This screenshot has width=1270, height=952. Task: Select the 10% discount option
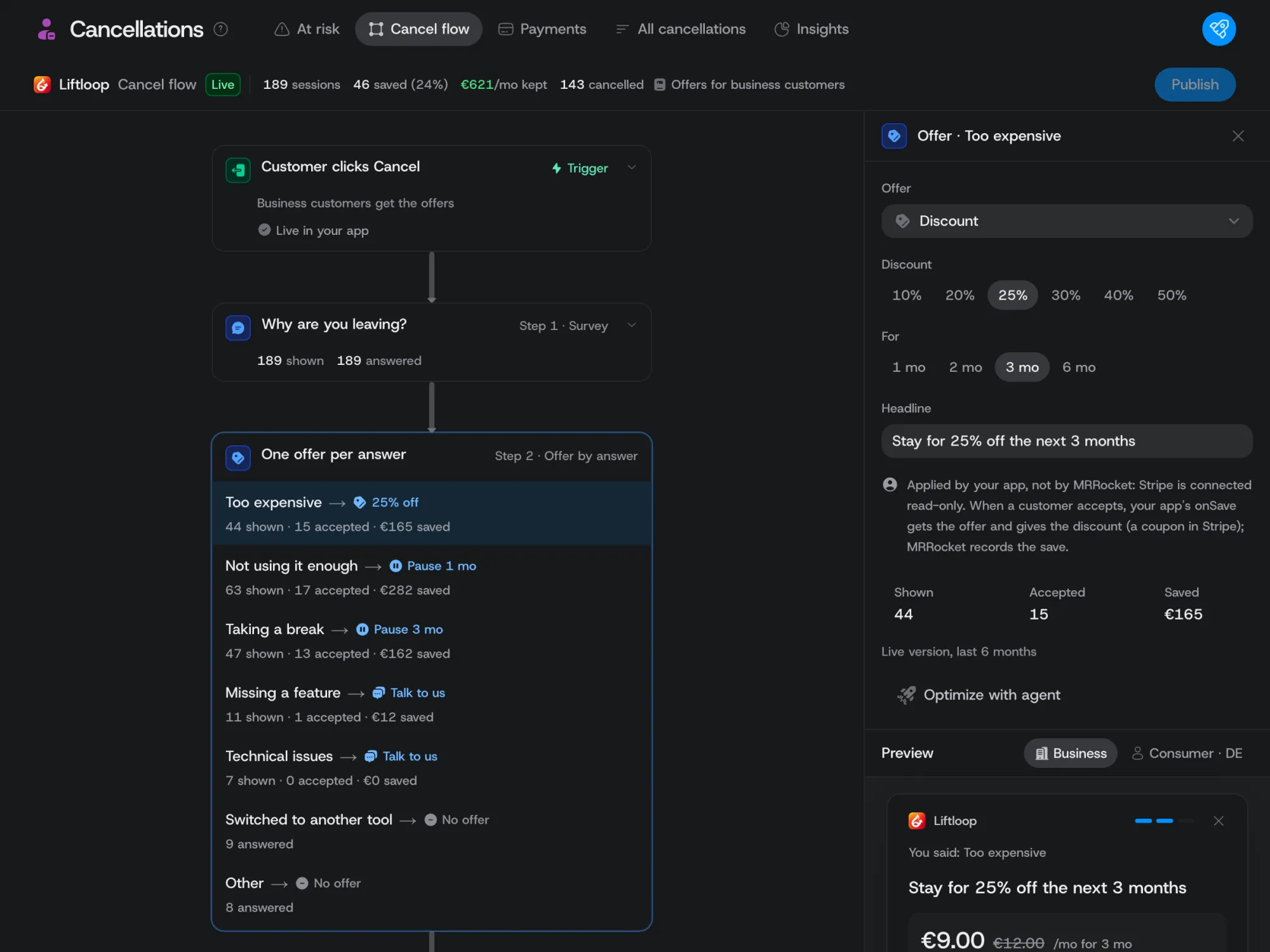point(906,295)
